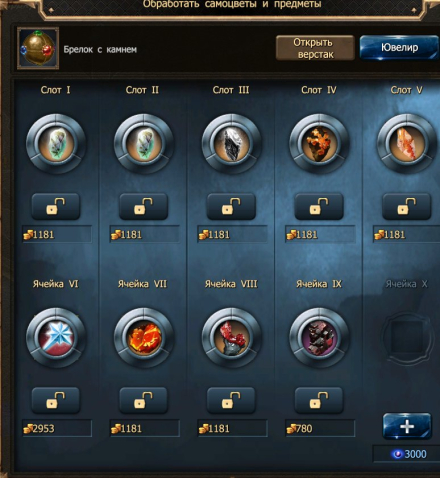Click the Открыть верстак button

click(x=315, y=48)
